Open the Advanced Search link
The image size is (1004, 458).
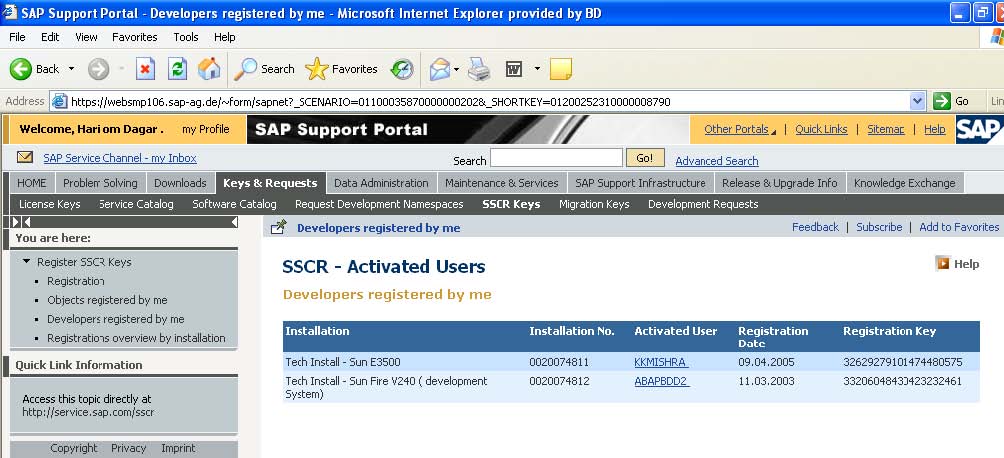(717, 161)
